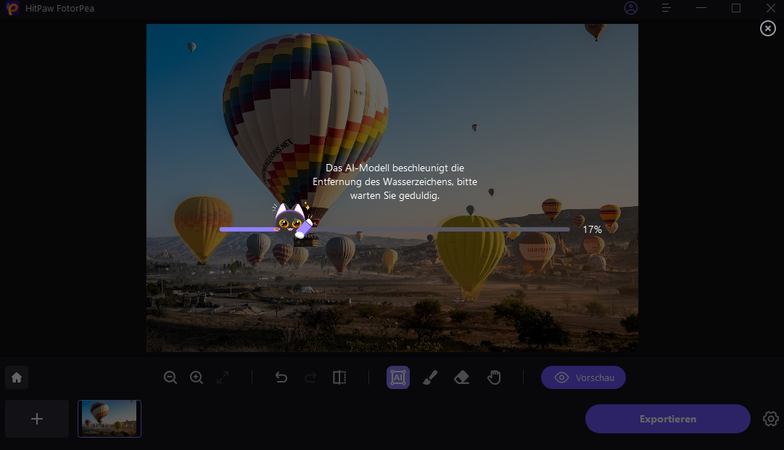Toggle the Vorschau preview
Viewport: 784px width, 450px height.
(583, 378)
